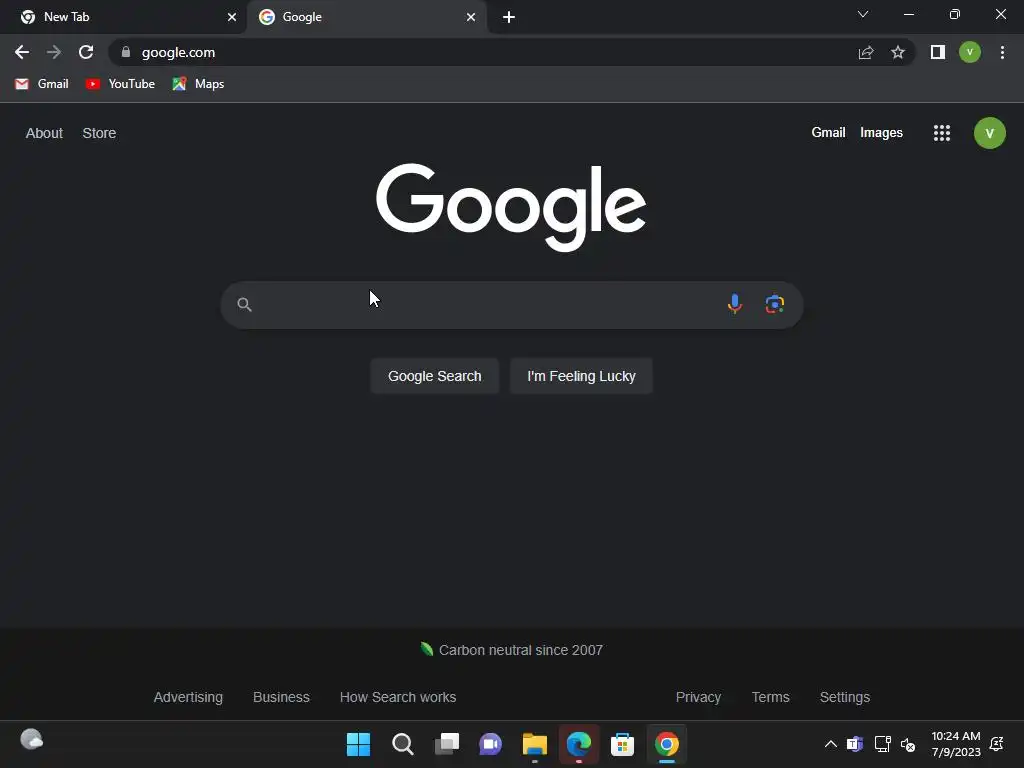Reload the Google page

pyautogui.click(x=86, y=52)
